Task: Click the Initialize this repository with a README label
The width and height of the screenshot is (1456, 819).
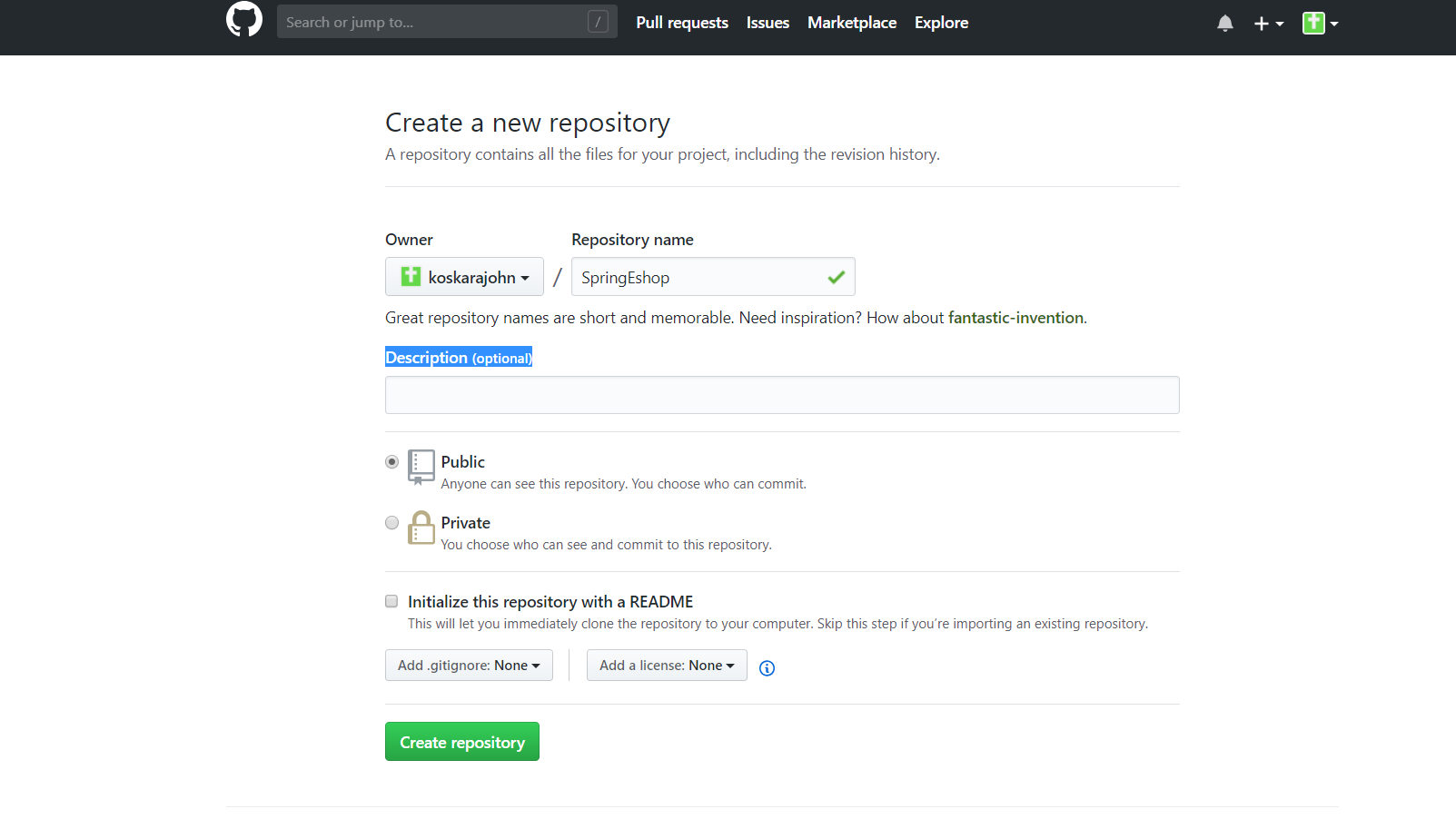Action: tap(550, 602)
